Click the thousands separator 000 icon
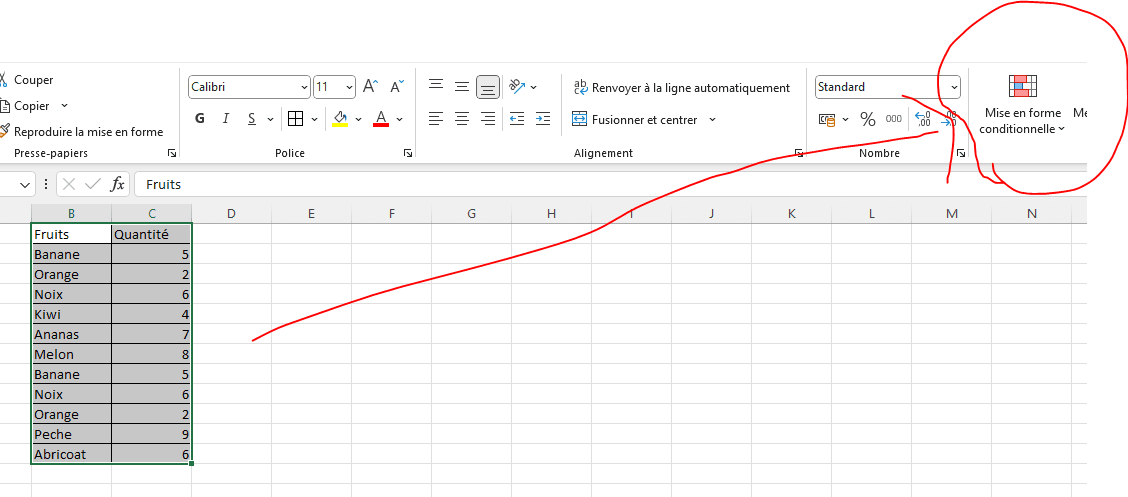The image size is (1128, 497). pos(893,119)
